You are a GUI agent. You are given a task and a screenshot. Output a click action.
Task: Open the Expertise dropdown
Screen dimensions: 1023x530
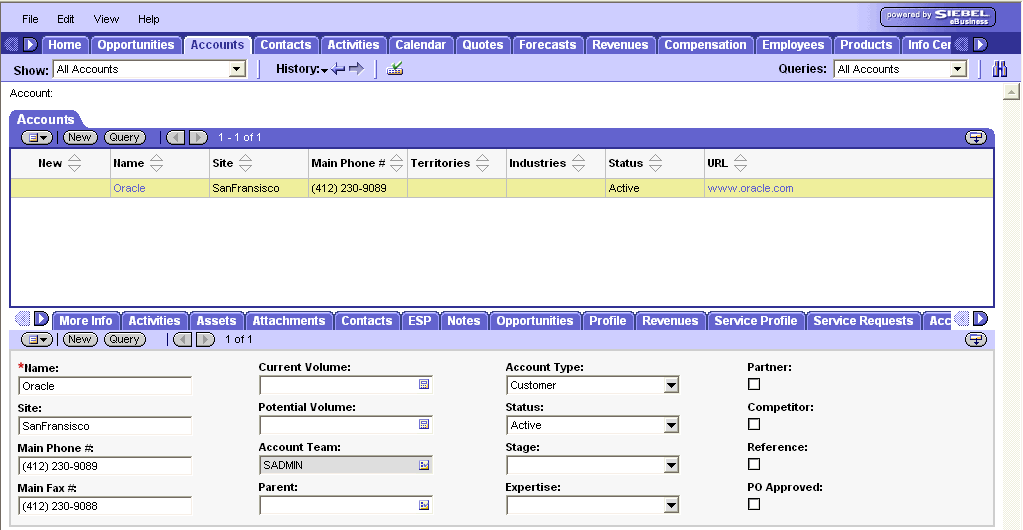click(671, 505)
